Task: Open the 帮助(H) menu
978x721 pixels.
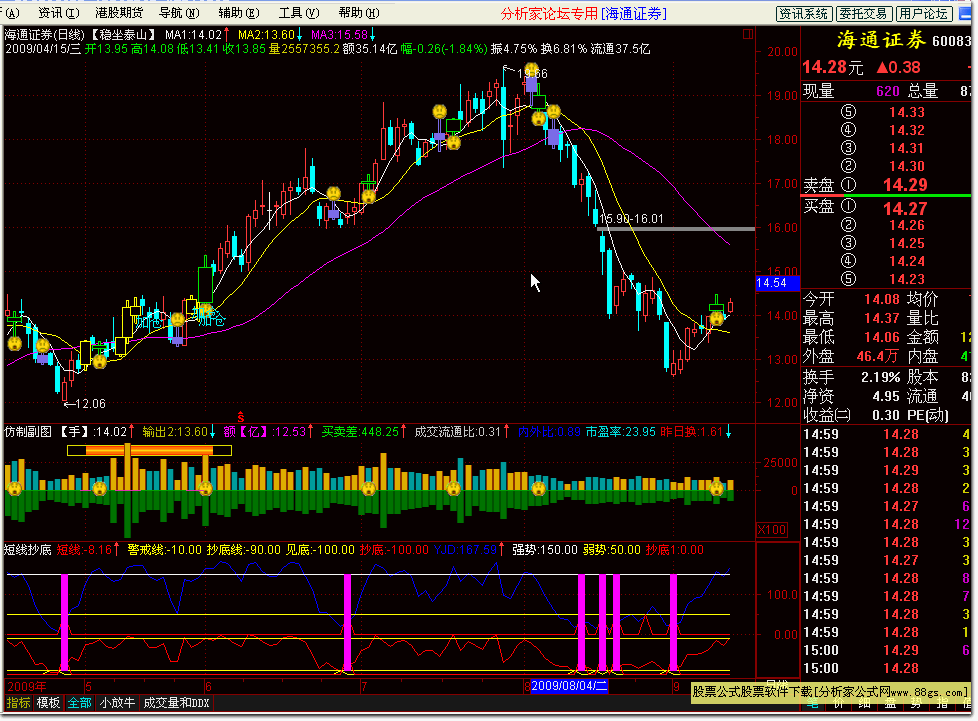Action: tap(359, 12)
